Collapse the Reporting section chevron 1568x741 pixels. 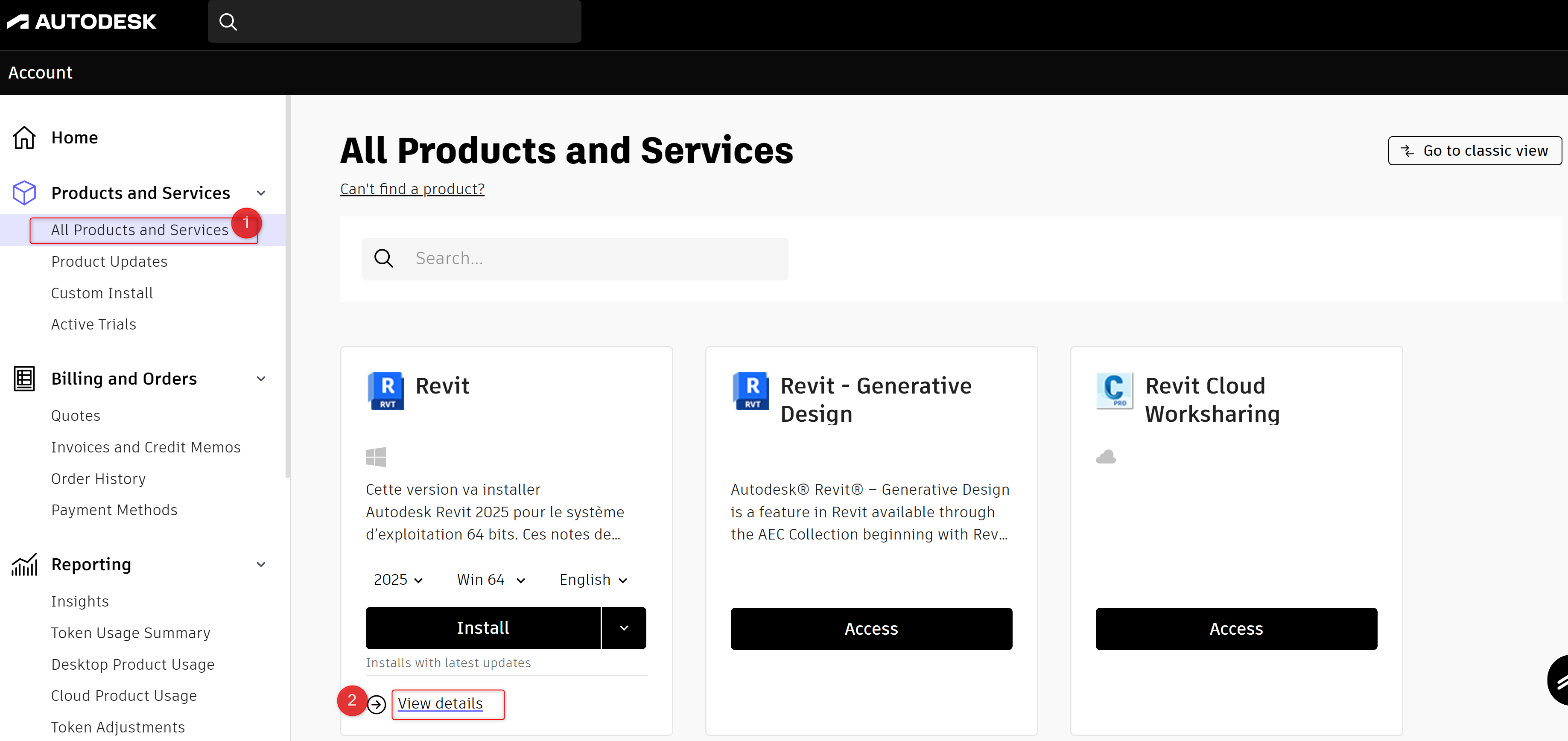coord(261,565)
